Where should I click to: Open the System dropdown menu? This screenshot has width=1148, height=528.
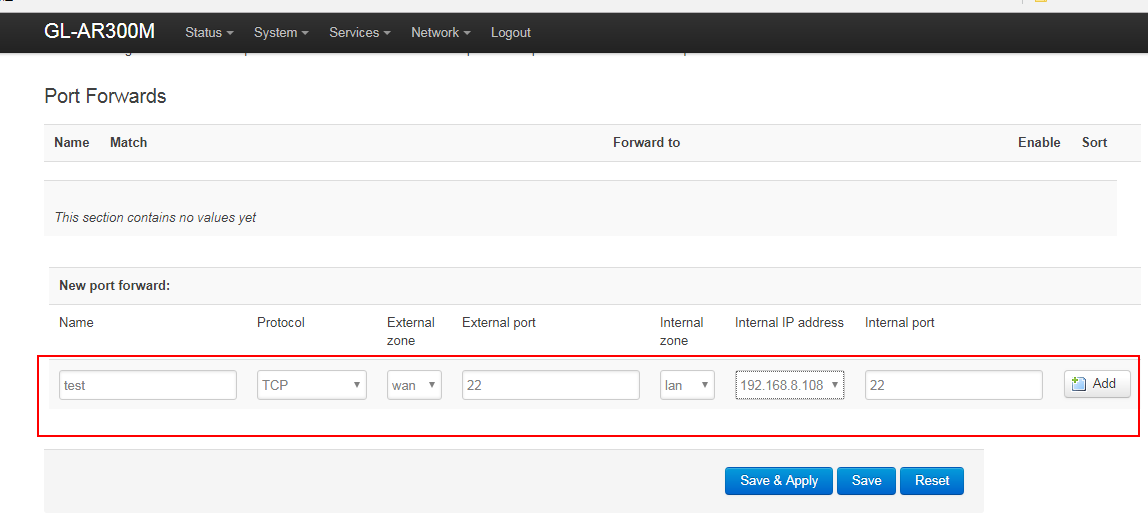tap(280, 32)
